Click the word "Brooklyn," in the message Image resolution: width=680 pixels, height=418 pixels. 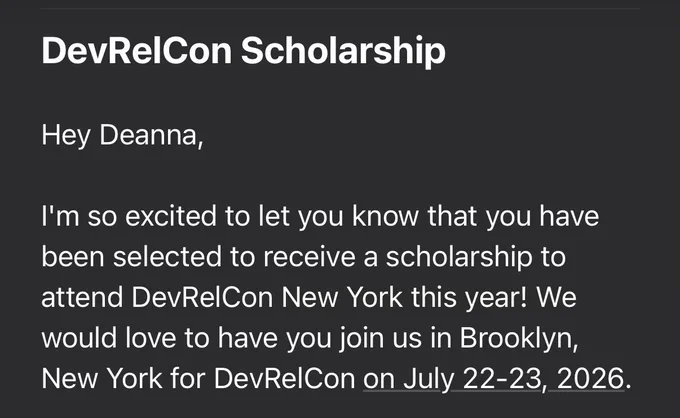(519, 338)
